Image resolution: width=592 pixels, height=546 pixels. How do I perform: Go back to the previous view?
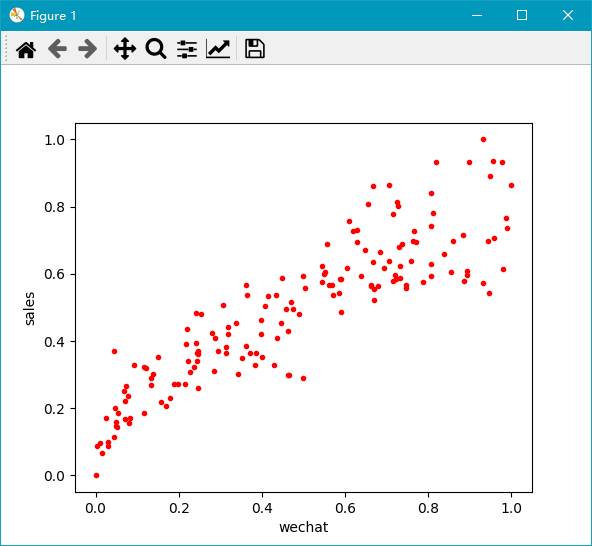pyautogui.click(x=57, y=49)
